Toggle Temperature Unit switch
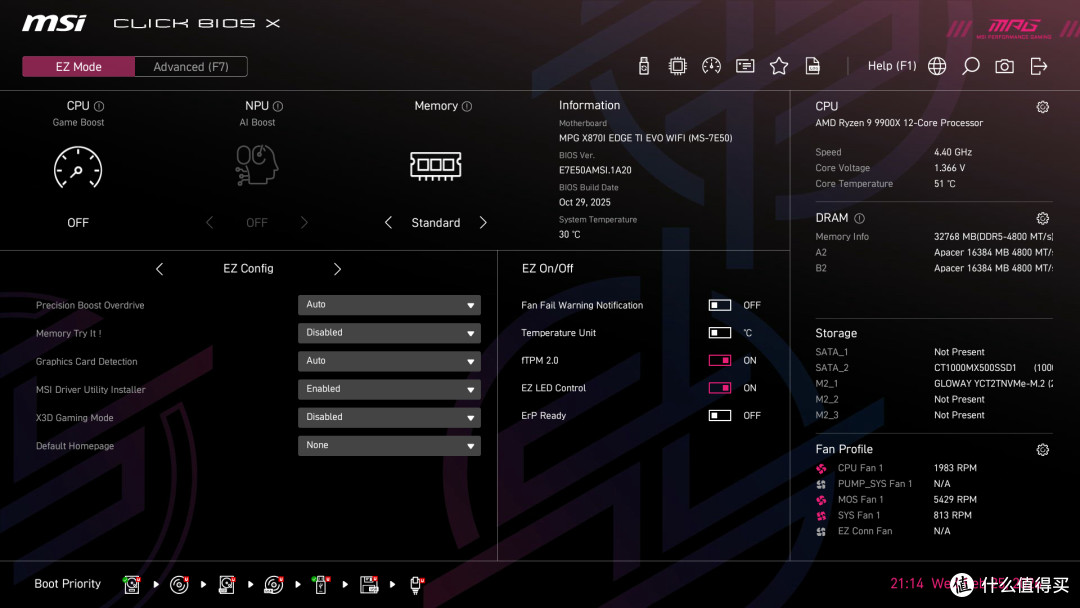 [x=720, y=333]
